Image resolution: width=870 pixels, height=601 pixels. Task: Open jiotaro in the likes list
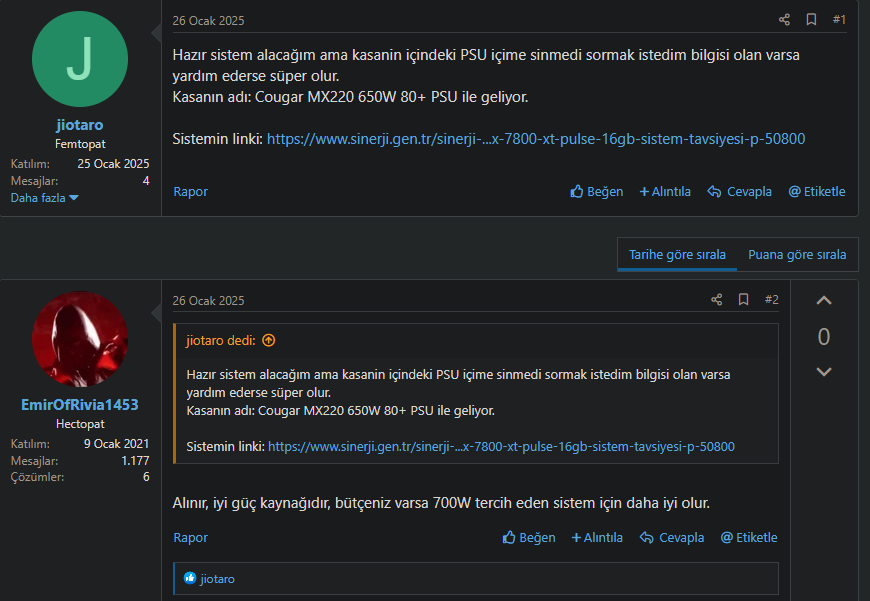pyautogui.click(x=217, y=579)
